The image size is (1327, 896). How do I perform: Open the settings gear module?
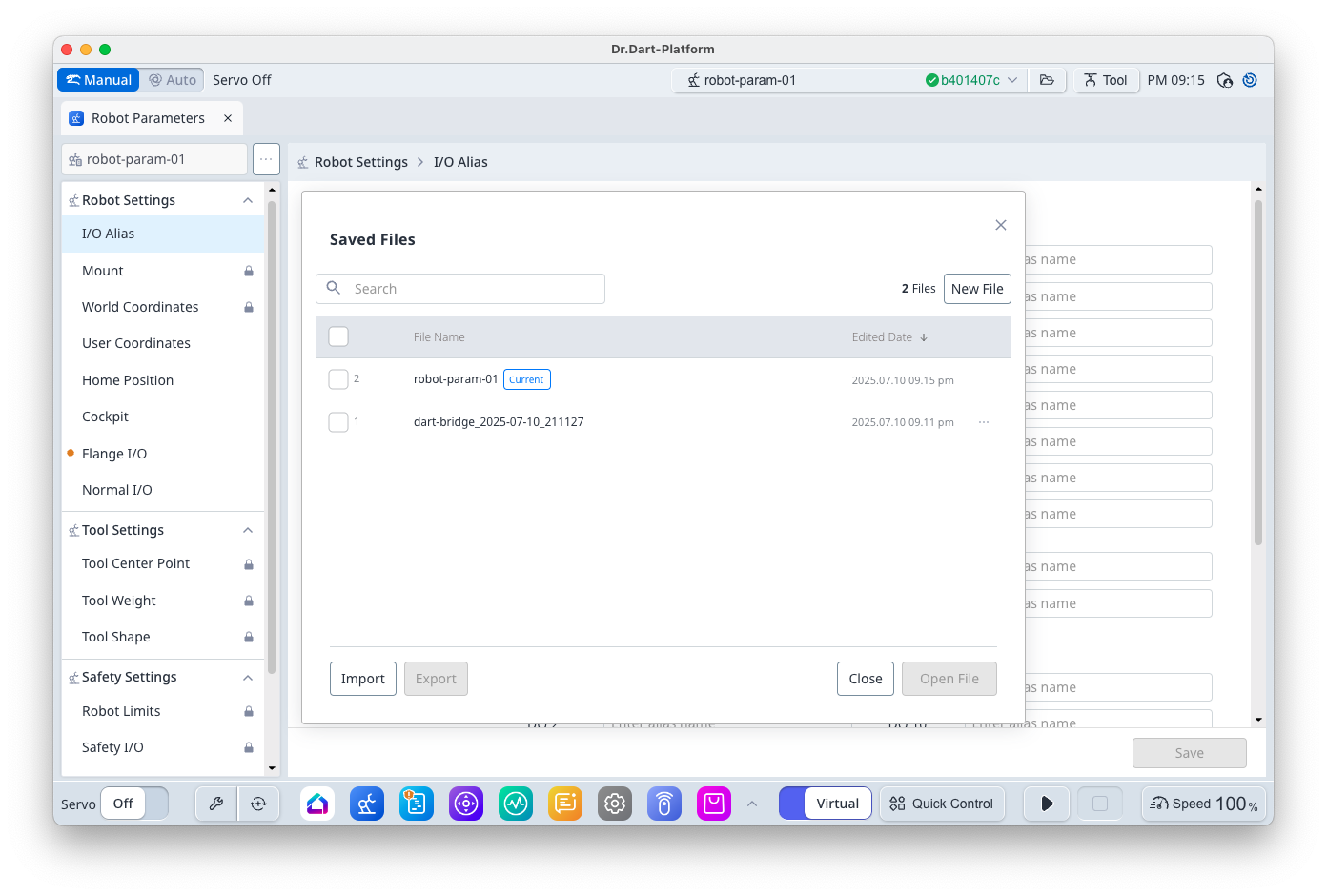click(615, 804)
